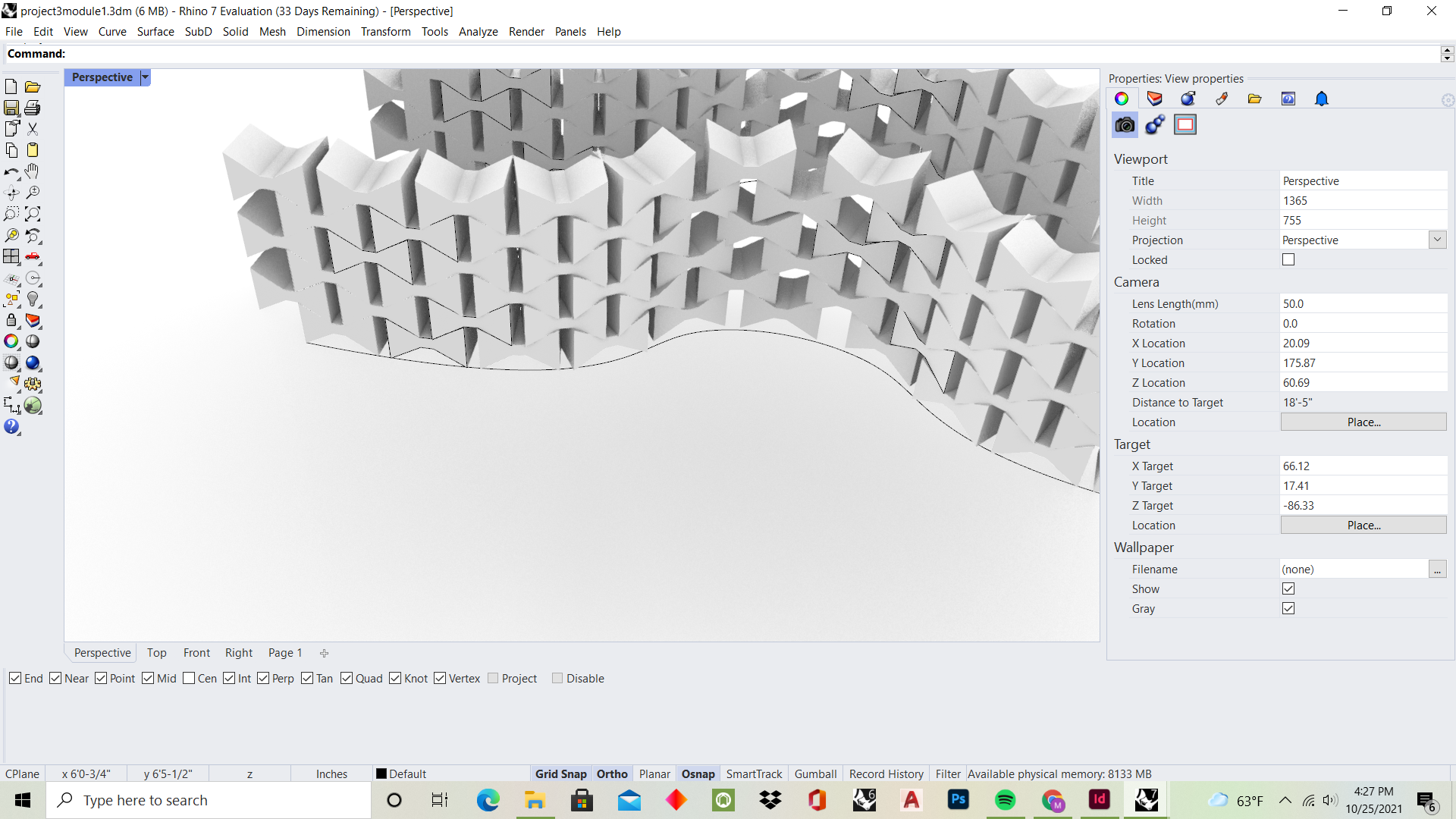
Task: Click the light bulb lights icon
Action: (x=33, y=300)
